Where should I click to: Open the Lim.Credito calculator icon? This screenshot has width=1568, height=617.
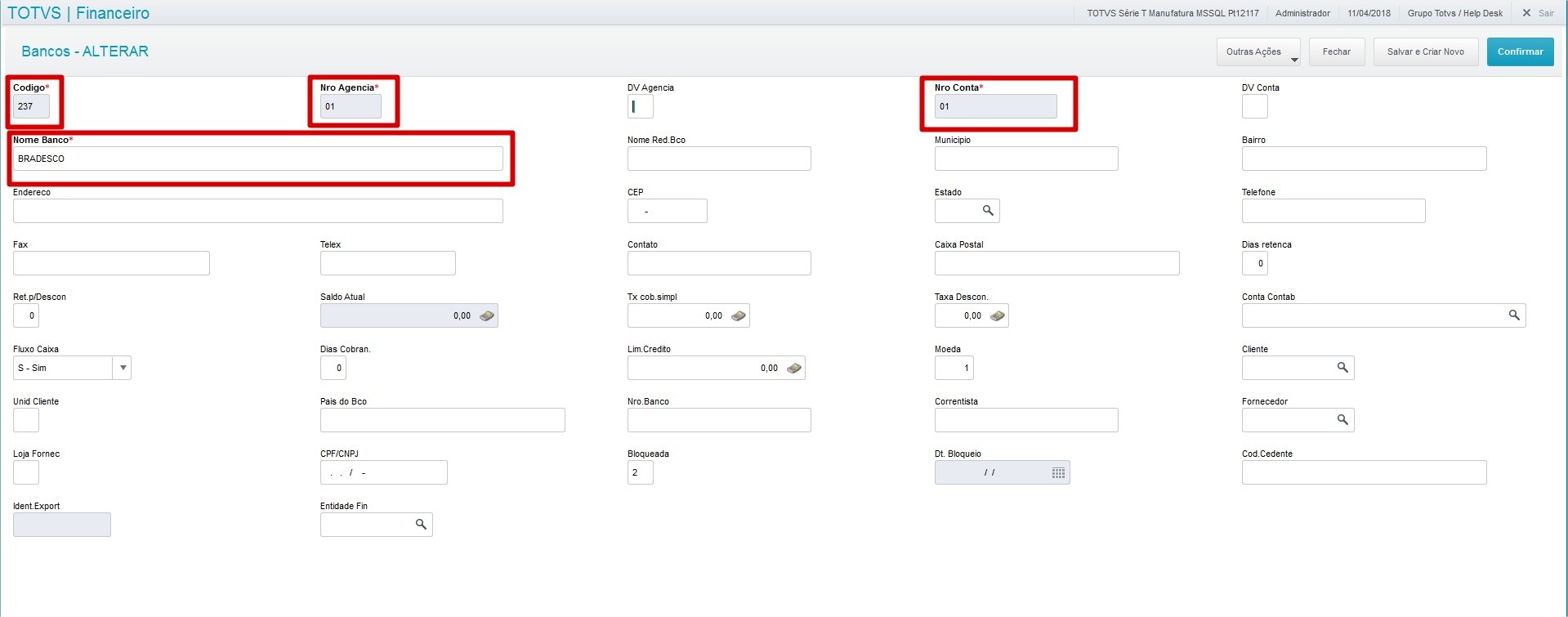pos(793,368)
